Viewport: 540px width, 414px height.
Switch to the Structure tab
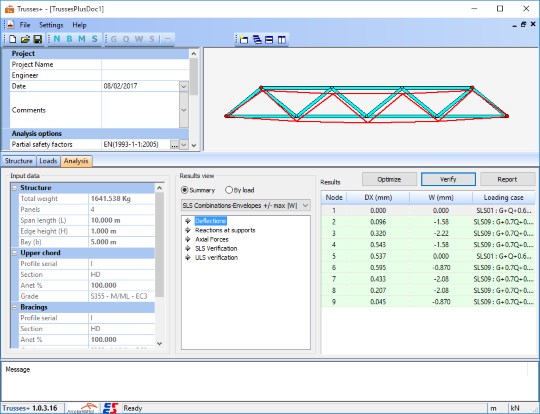pos(19,161)
